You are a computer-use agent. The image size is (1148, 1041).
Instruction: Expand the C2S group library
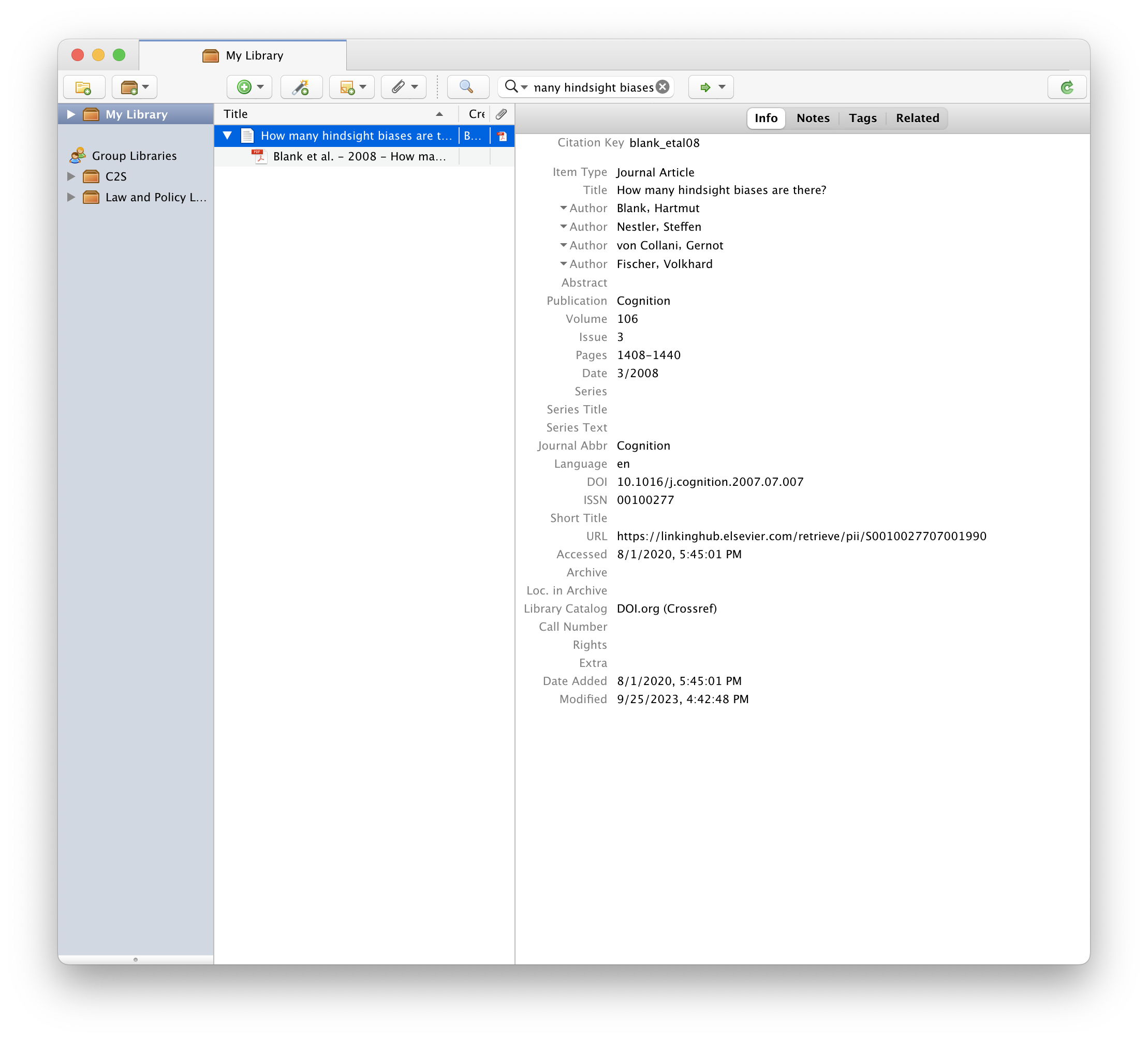click(71, 176)
